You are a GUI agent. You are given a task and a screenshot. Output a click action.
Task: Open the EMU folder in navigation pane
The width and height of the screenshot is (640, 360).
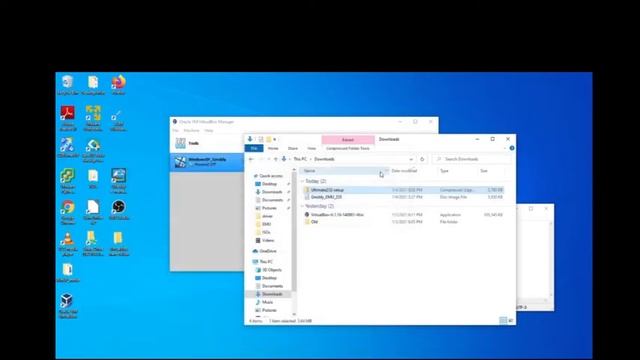[x=267, y=224]
